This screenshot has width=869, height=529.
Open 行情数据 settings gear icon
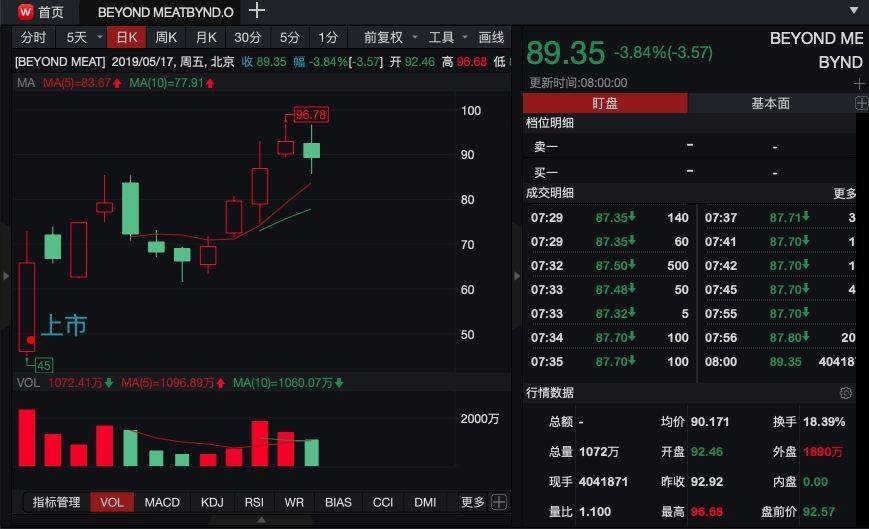pyautogui.click(x=846, y=393)
